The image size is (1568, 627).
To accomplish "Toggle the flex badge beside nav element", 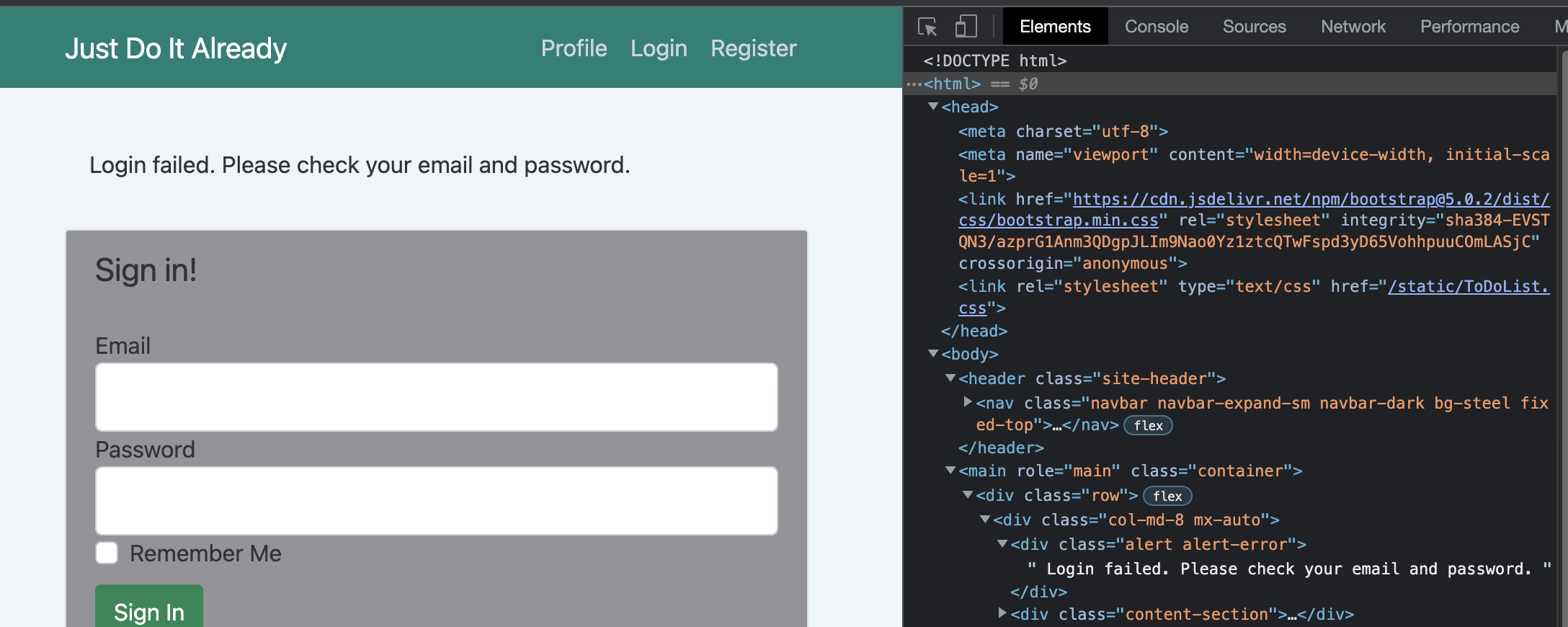I will (1148, 426).
